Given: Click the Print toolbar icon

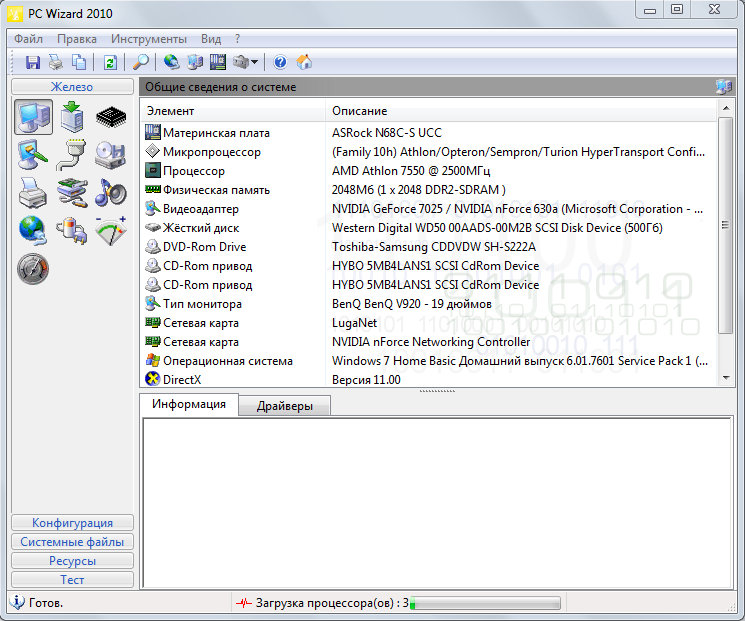Looking at the screenshot, I should coord(56,62).
